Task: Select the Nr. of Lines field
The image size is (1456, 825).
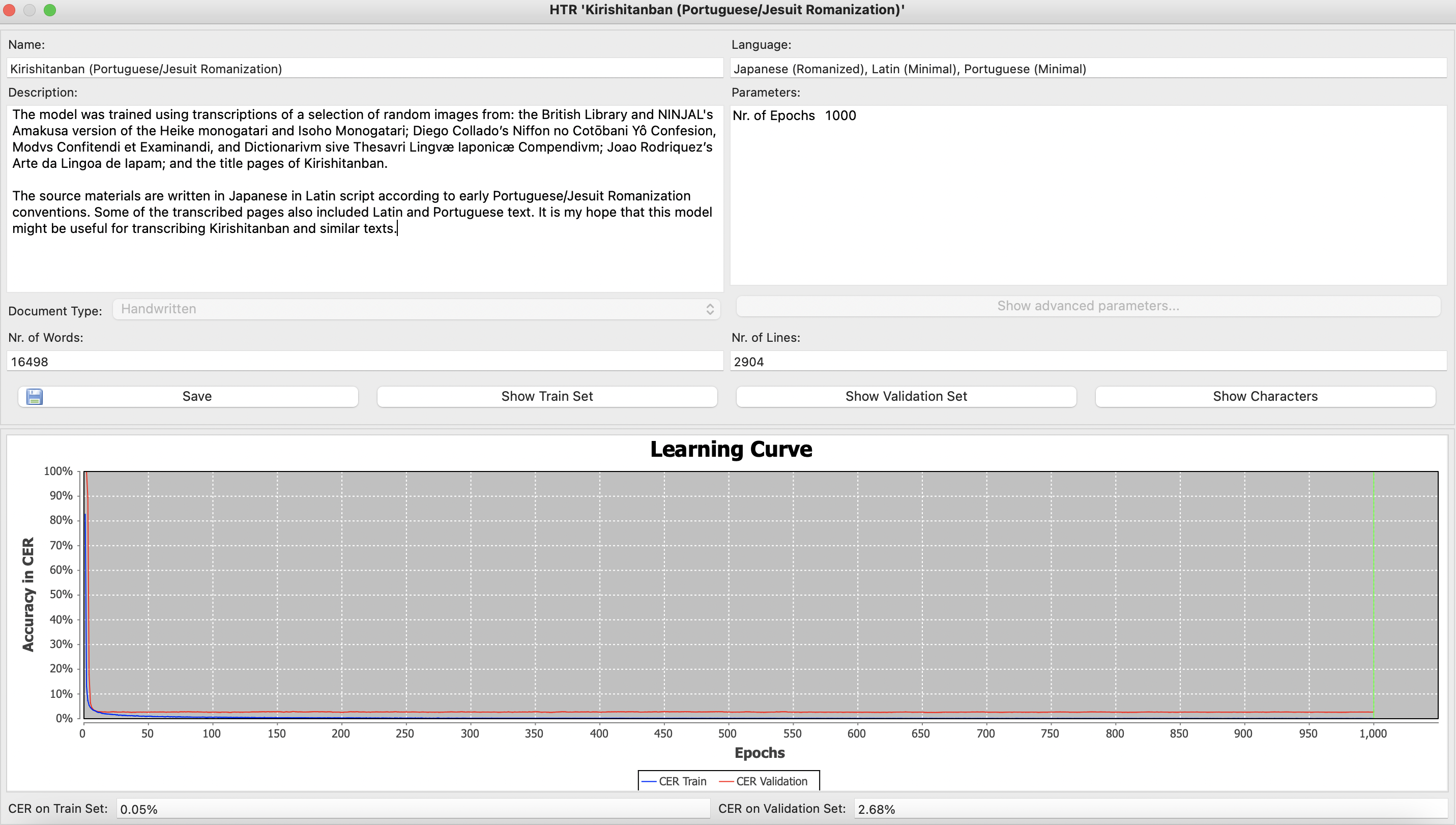Action: click(x=1088, y=362)
